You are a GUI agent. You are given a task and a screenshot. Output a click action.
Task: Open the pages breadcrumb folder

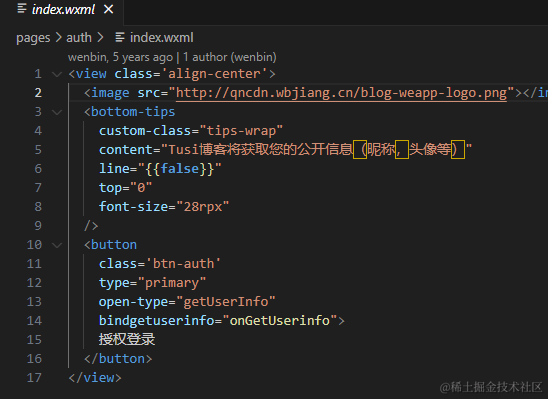[33, 38]
